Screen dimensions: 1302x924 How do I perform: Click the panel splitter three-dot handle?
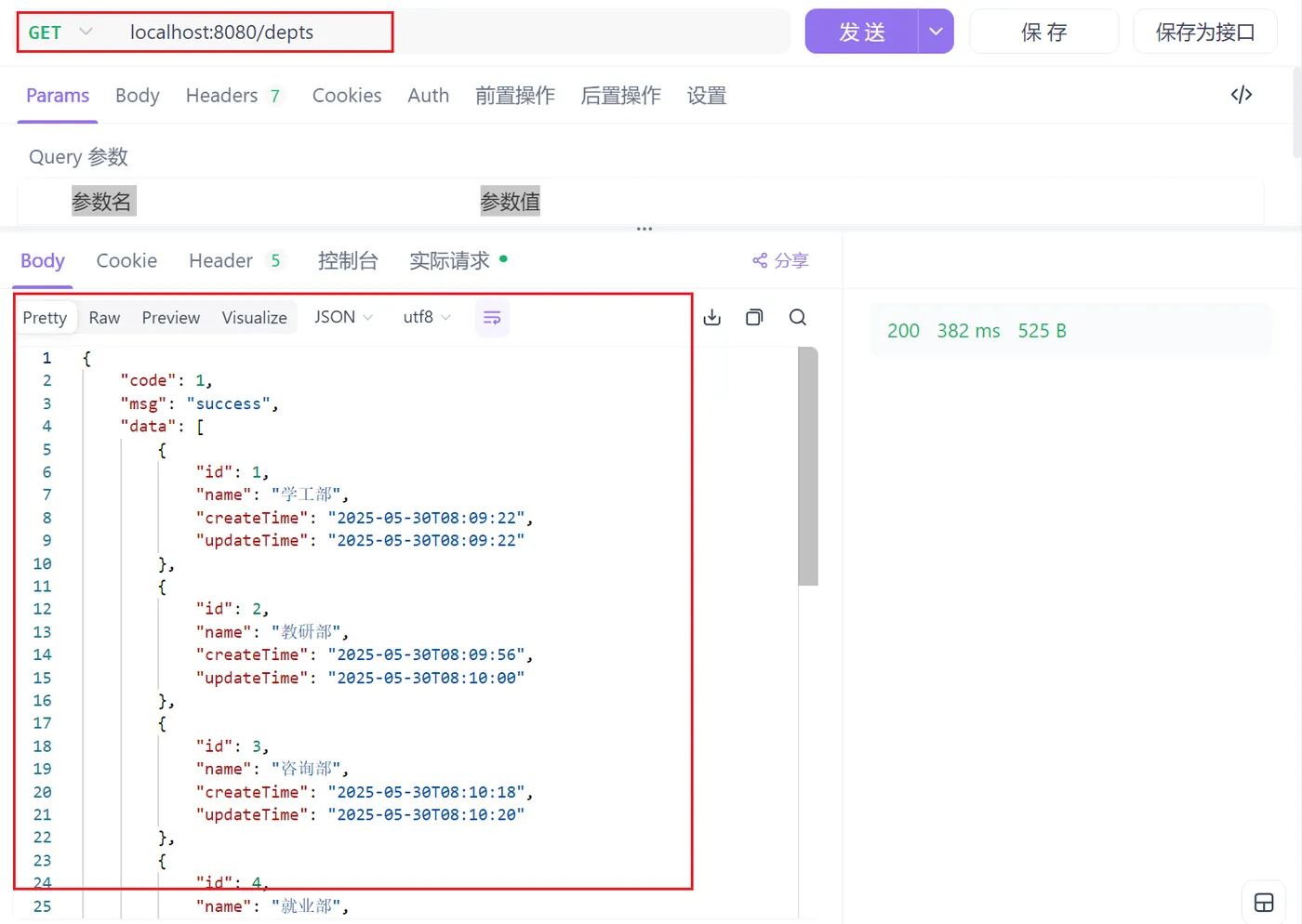click(644, 228)
